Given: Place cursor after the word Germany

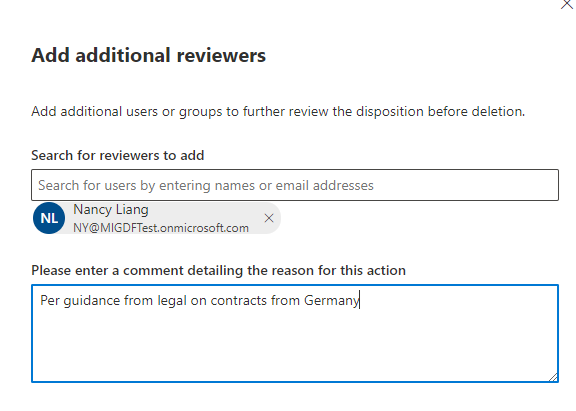Looking at the screenshot, I should click(360, 300).
